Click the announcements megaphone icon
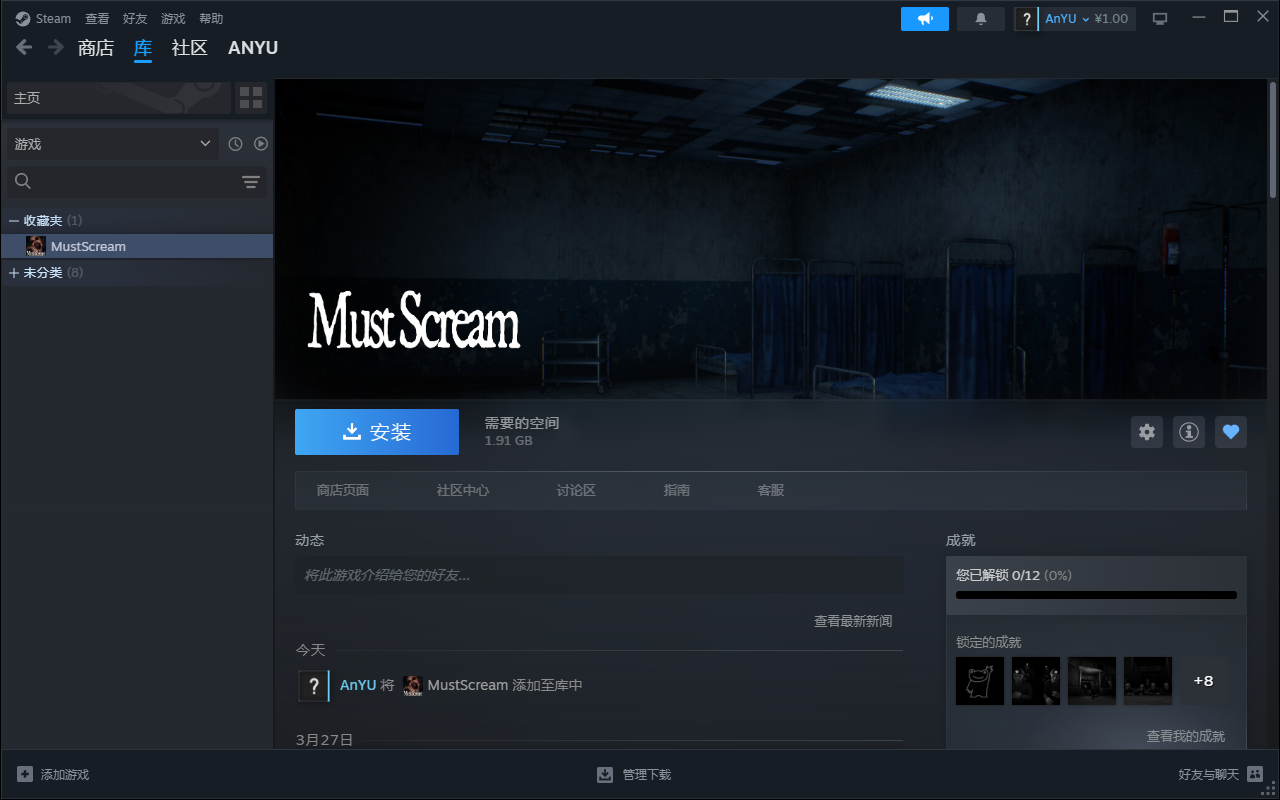This screenshot has height=800, width=1280. pos(924,19)
